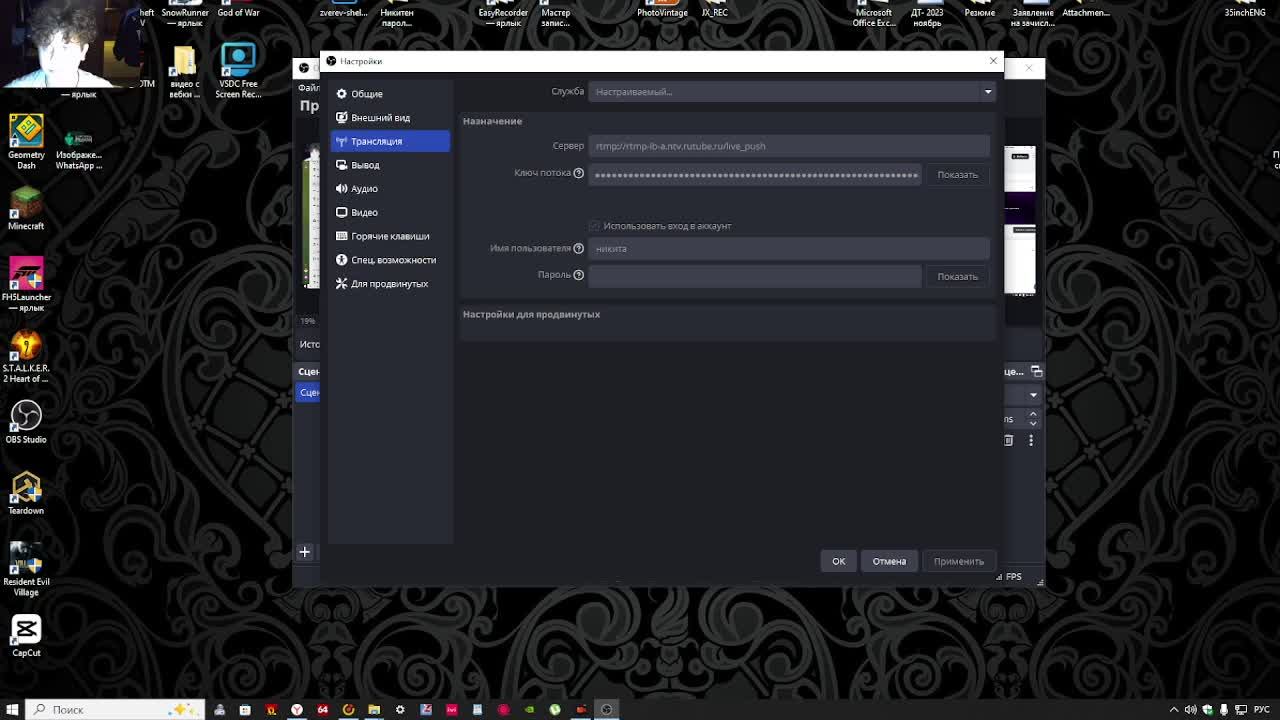Cancel settings with the Отмена button
The width and height of the screenshot is (1280, 720).
889,561
